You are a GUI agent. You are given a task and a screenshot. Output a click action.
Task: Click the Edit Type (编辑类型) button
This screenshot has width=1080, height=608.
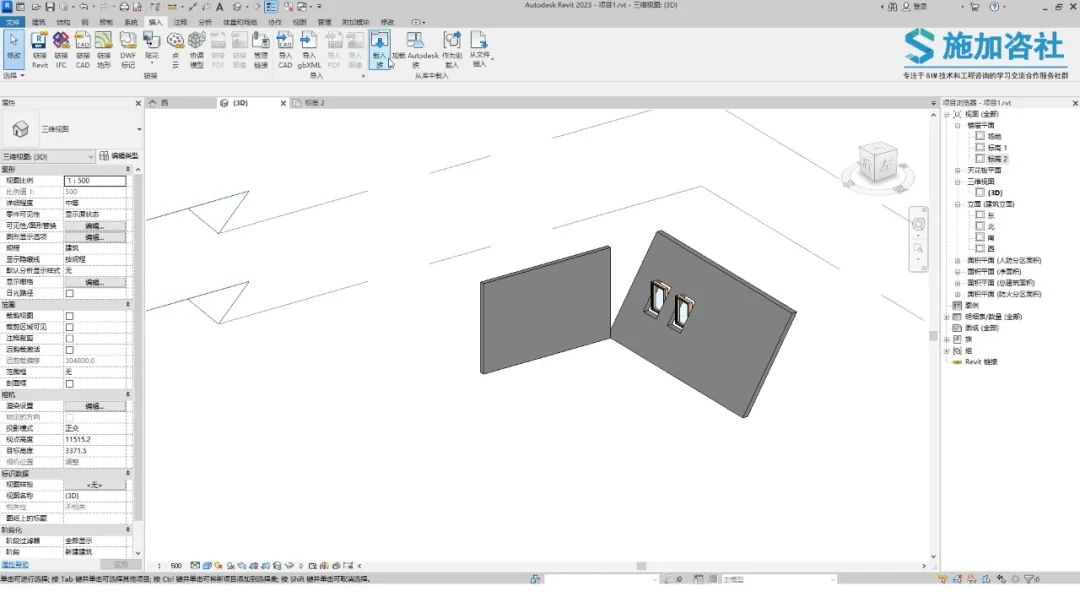[118, 156]
